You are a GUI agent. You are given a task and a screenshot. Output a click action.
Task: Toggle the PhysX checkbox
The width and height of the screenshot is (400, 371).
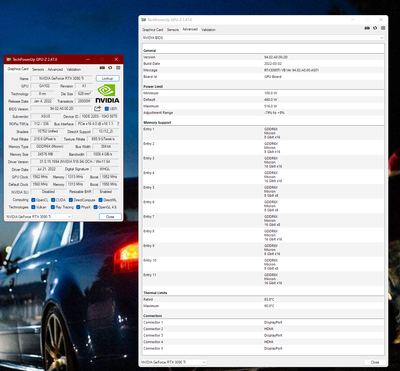coord(78,207)
